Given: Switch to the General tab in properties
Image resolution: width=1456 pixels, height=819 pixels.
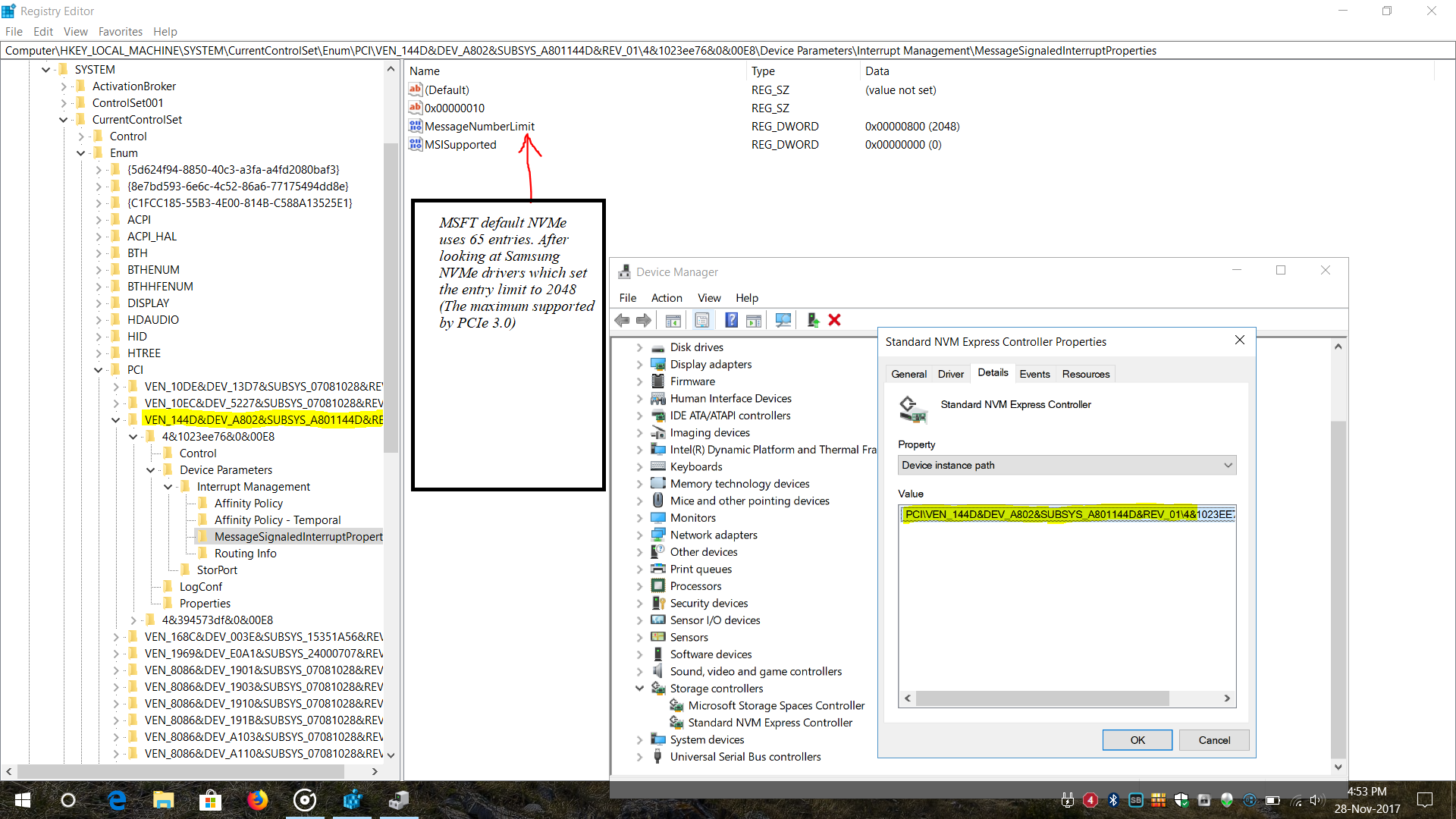Looking at the screenshot, I should click(x=908, y=374).
